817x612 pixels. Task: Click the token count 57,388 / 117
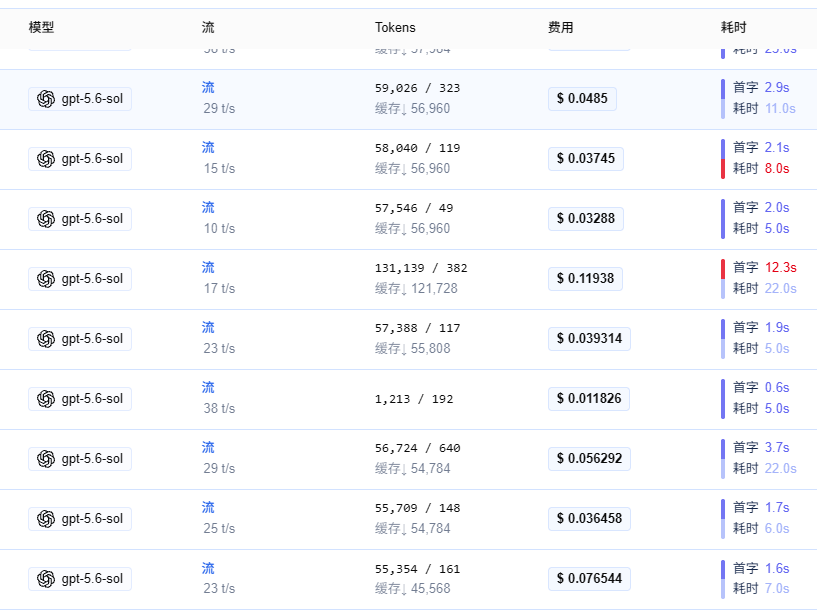click(417, 328)
